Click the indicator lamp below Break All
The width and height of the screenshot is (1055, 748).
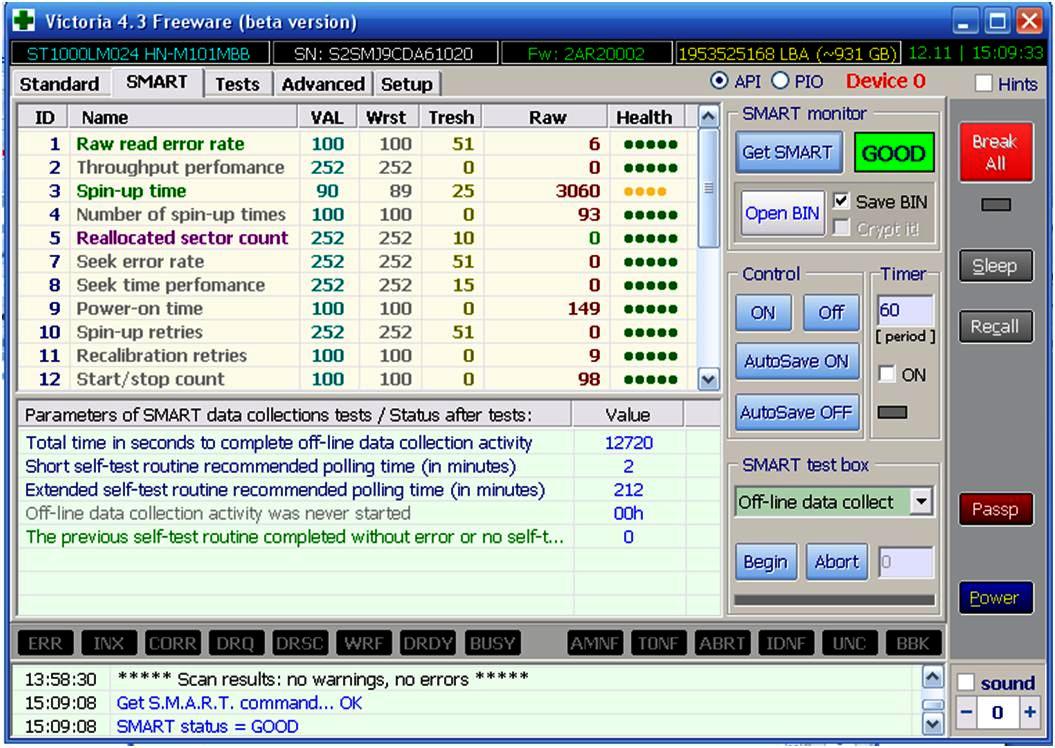996,204
